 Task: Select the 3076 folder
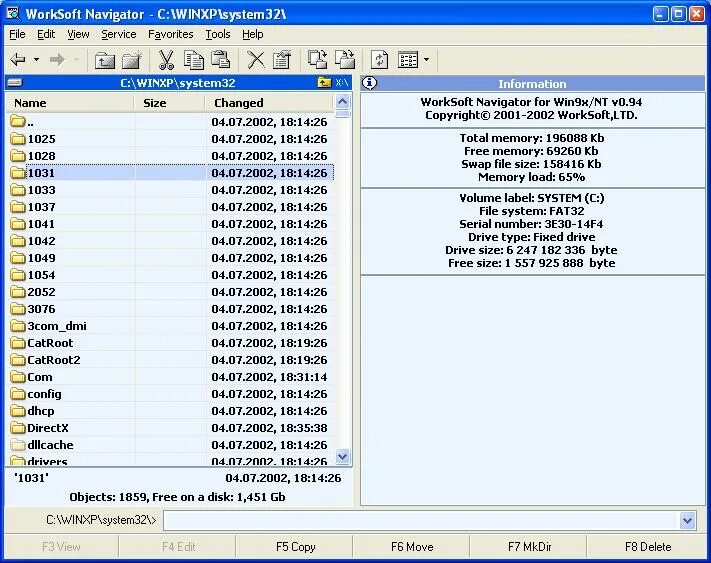pos(170,309)
